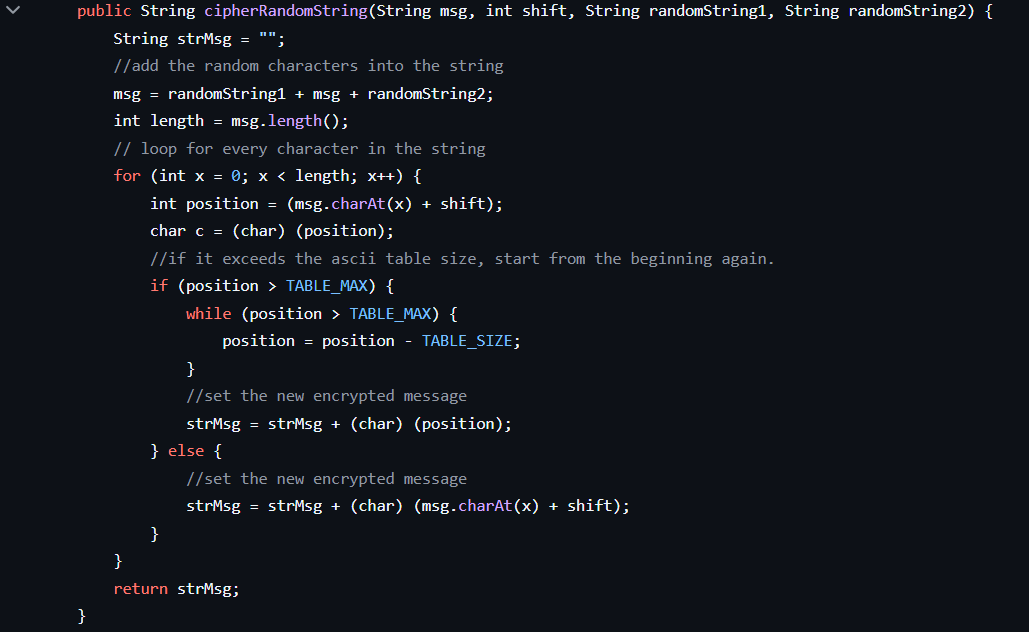Click the comment about exceeding ascii table size
The width and height of the screenshot is (1029, 632).
click(x=462, y=259)
